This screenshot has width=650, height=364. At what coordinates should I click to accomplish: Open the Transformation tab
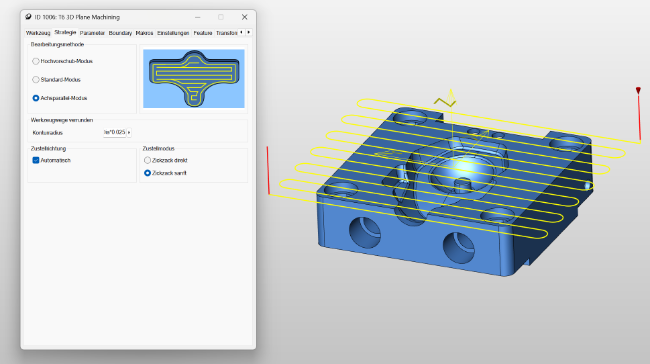coord(226,33)
